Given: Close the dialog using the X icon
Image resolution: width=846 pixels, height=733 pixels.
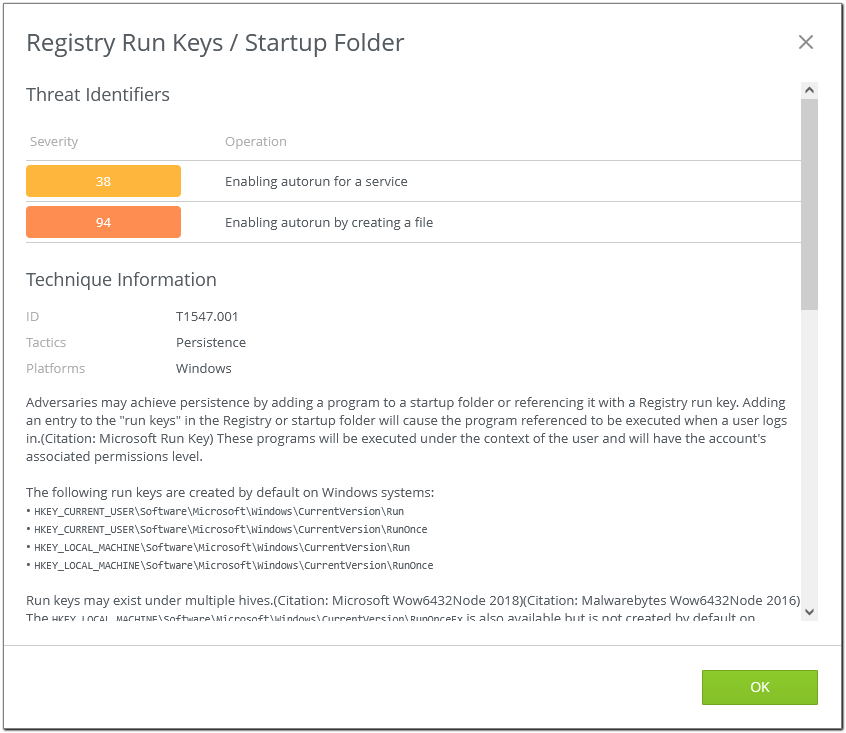Looking at the screenshot, I should click(x=806, y=42).
